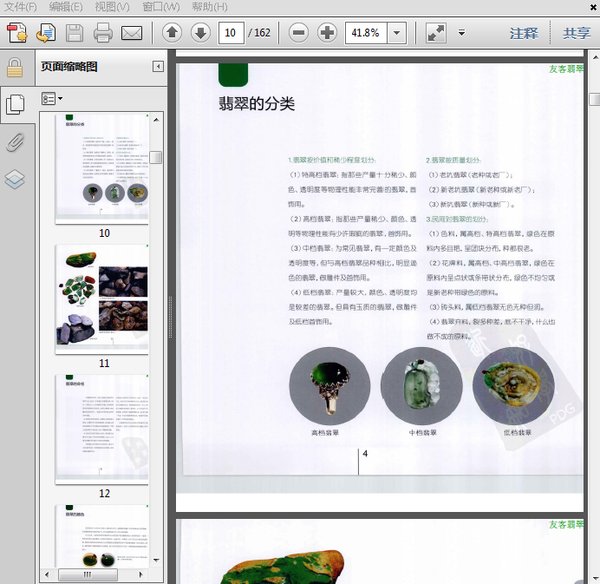Open the 注释 comment pane
Screen dimensions: 600x584
[x=524, y=33]
